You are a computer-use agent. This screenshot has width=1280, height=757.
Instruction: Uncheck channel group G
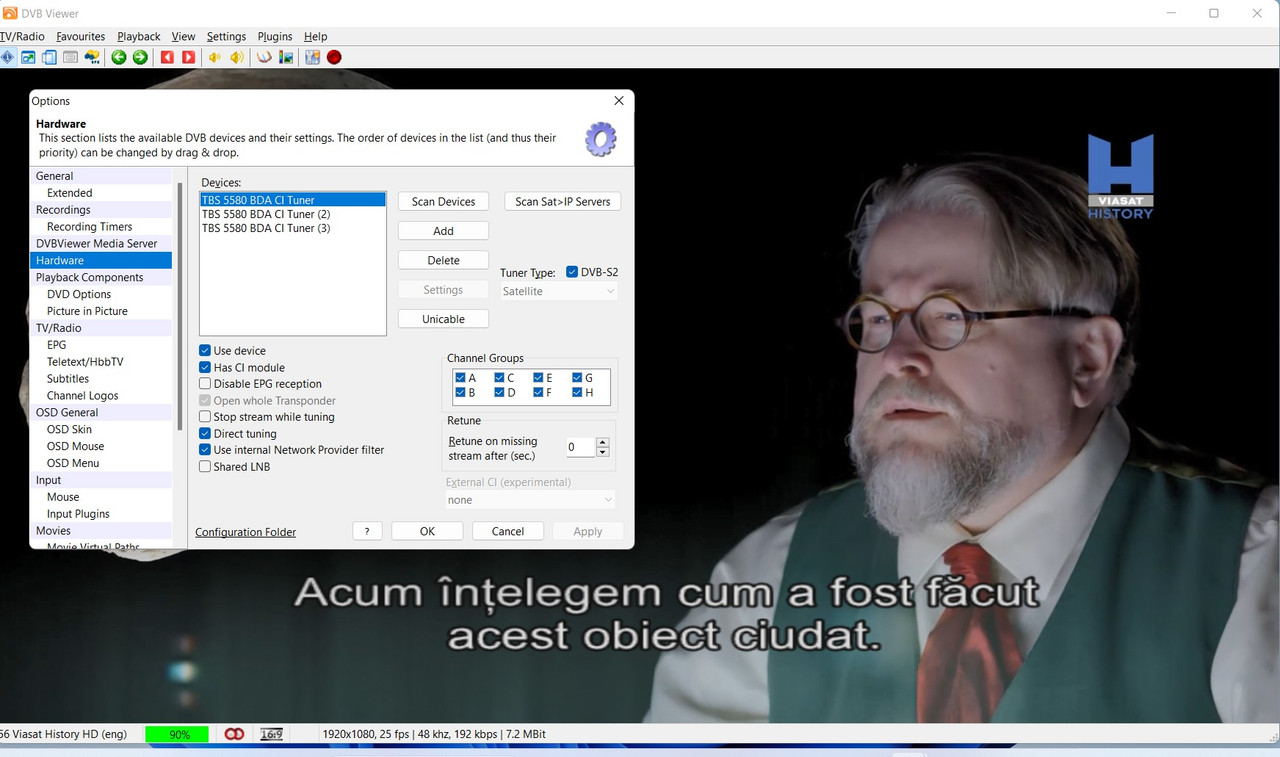[577, 378]
